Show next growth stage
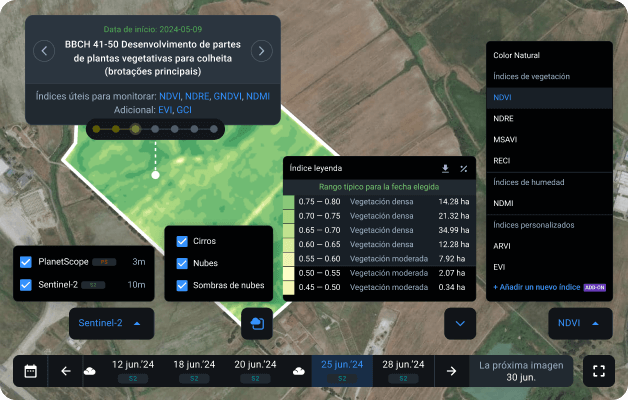The image size is (628, 400). 262,51
